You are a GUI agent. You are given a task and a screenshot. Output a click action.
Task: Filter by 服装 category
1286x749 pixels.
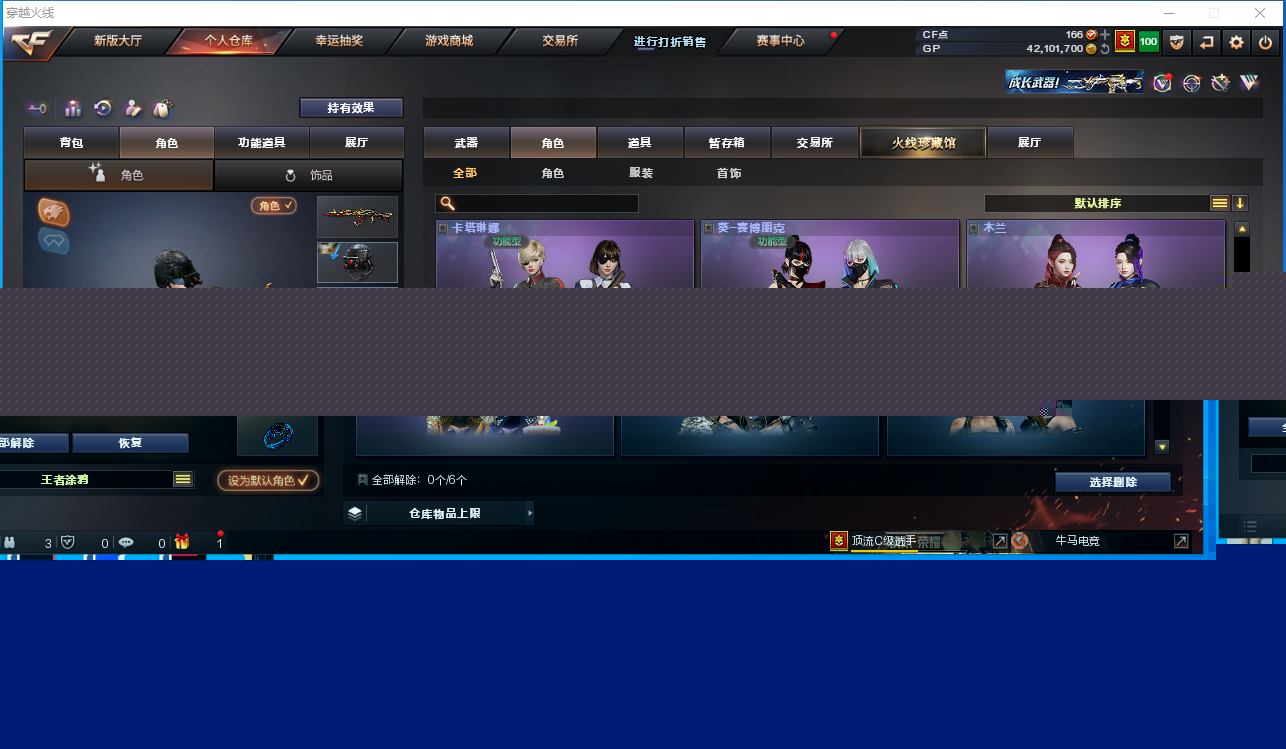point(641,173)
